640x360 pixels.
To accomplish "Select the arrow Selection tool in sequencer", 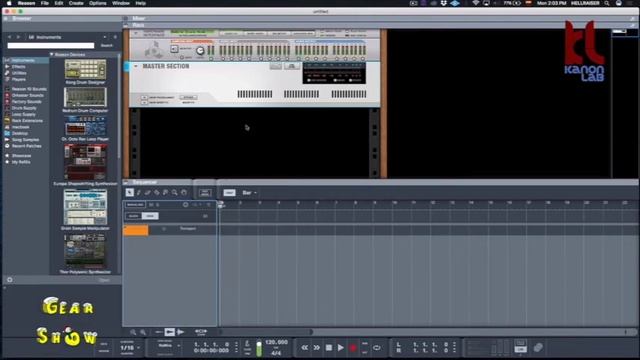I will click(x=129, y=193).
